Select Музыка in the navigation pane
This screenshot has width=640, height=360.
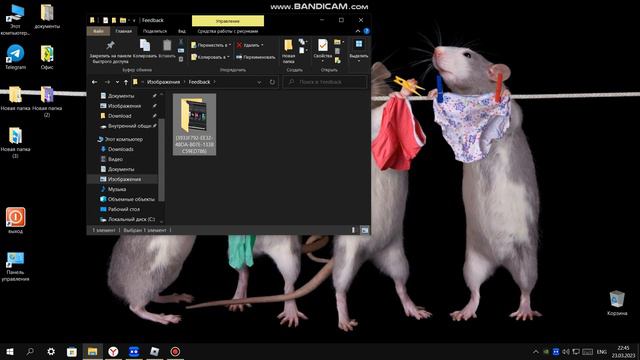point(117,189)
